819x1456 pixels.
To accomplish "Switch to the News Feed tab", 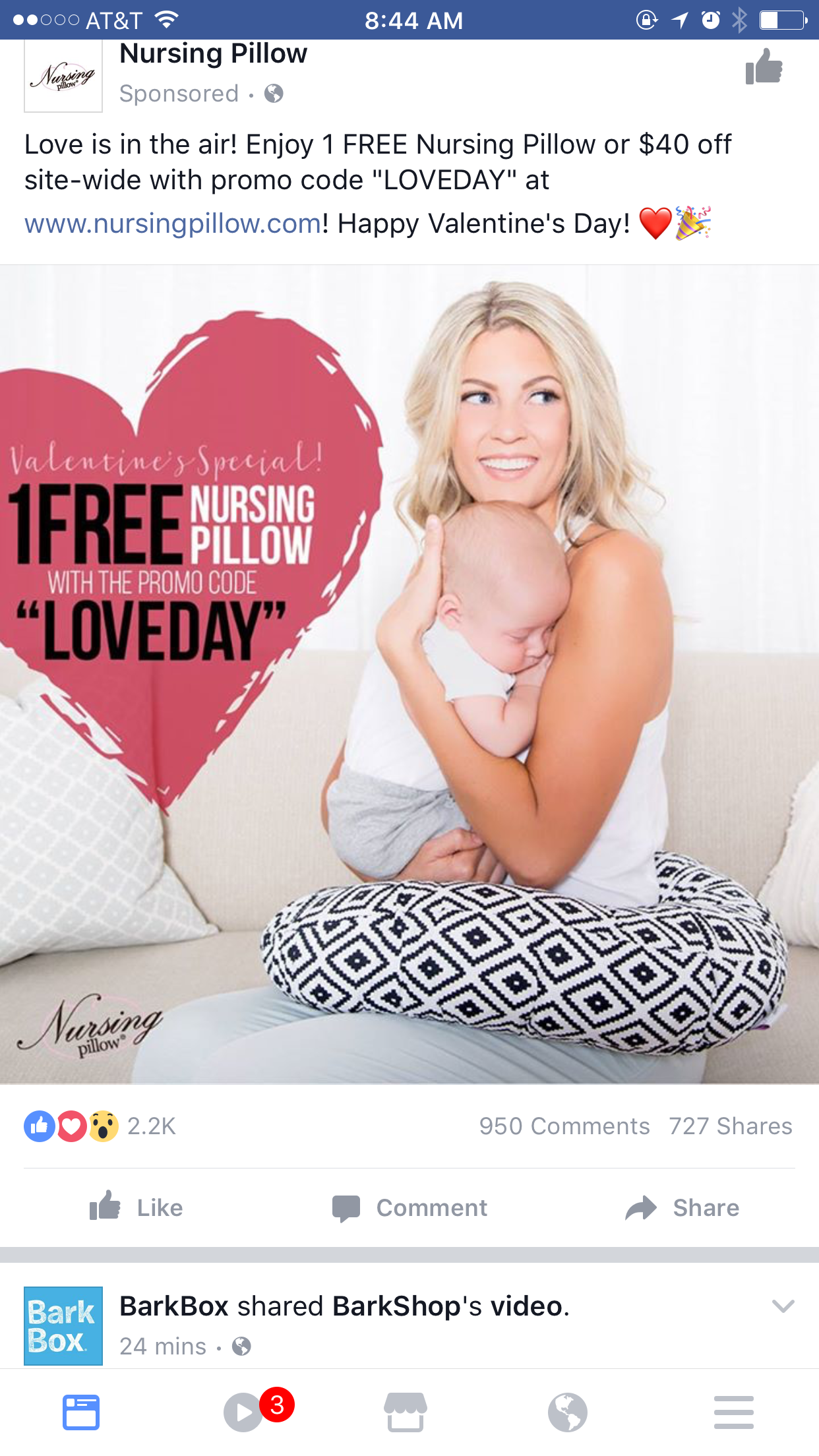I will pos(81,1412).
